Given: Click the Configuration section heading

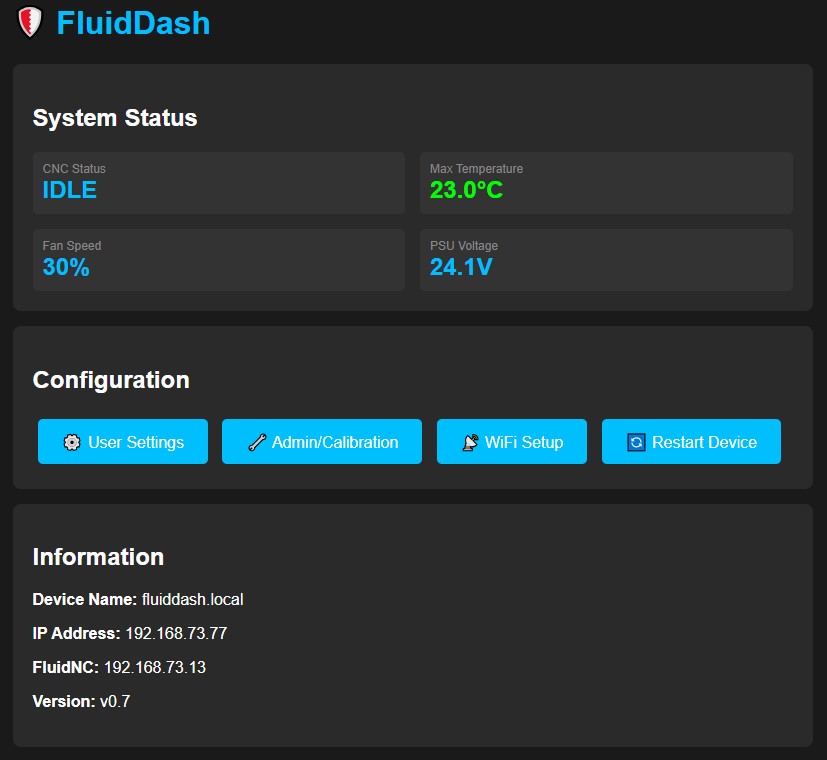Looking at the screenshot, I should point(111,380).
